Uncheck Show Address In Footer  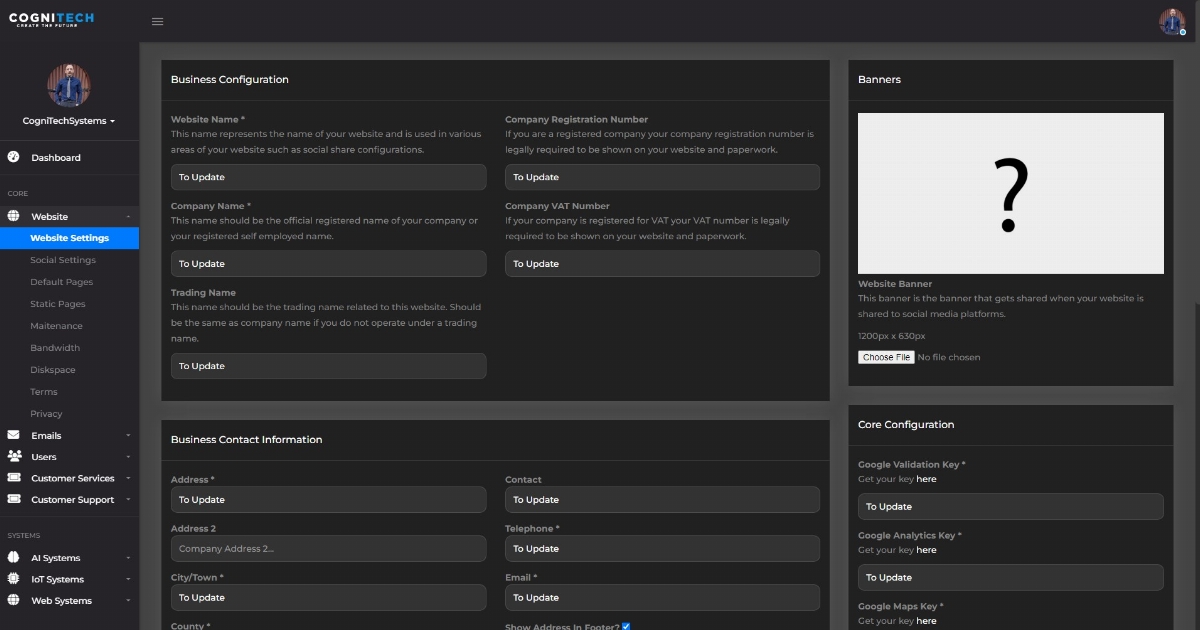coord(625,625)
